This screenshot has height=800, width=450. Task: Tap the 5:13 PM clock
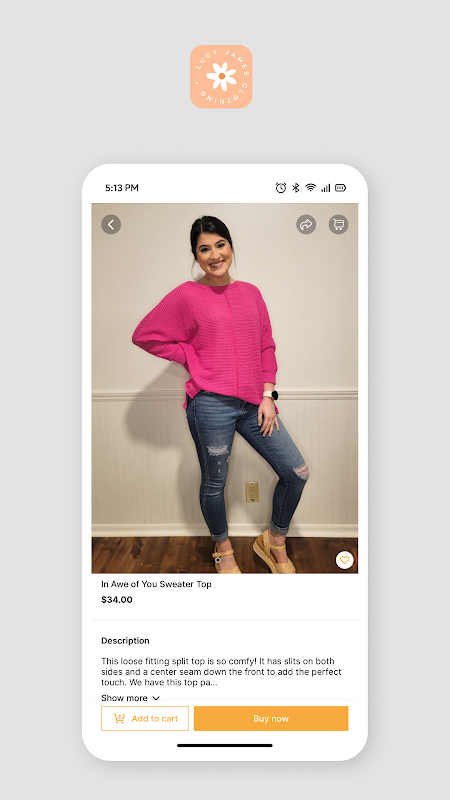click(x=122, y=188)
